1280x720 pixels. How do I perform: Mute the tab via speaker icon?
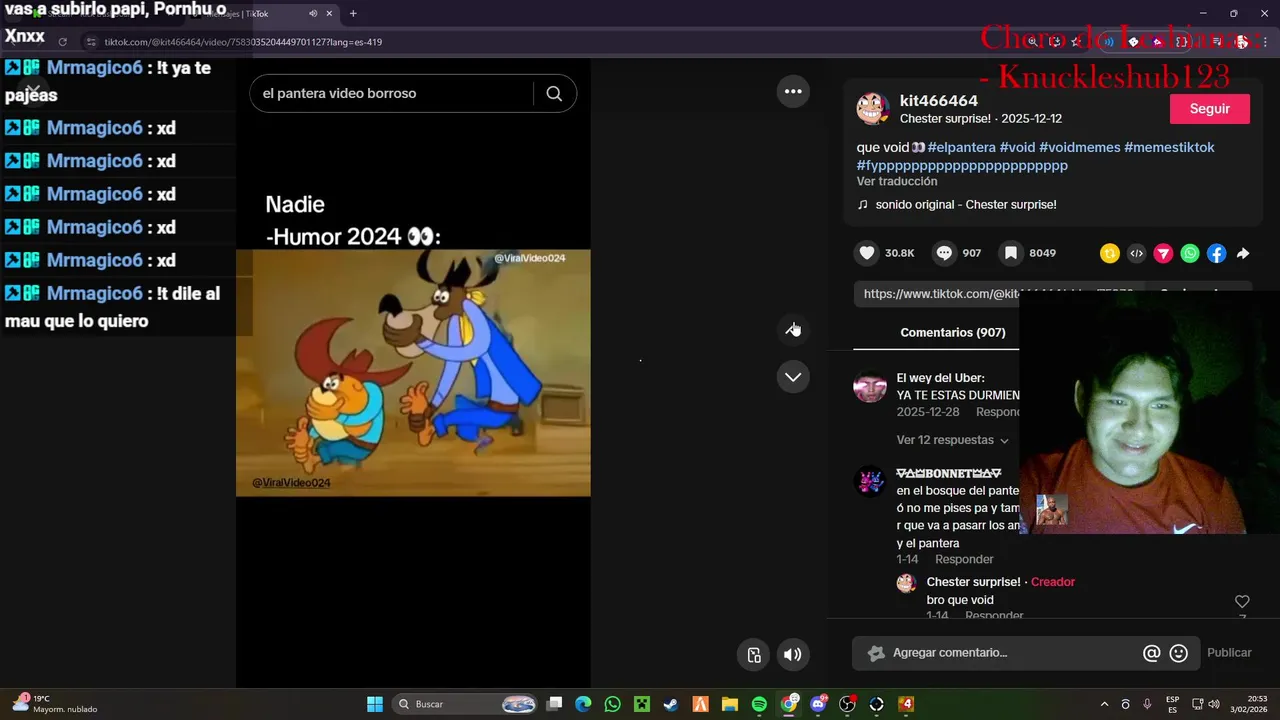click(313, 13)
